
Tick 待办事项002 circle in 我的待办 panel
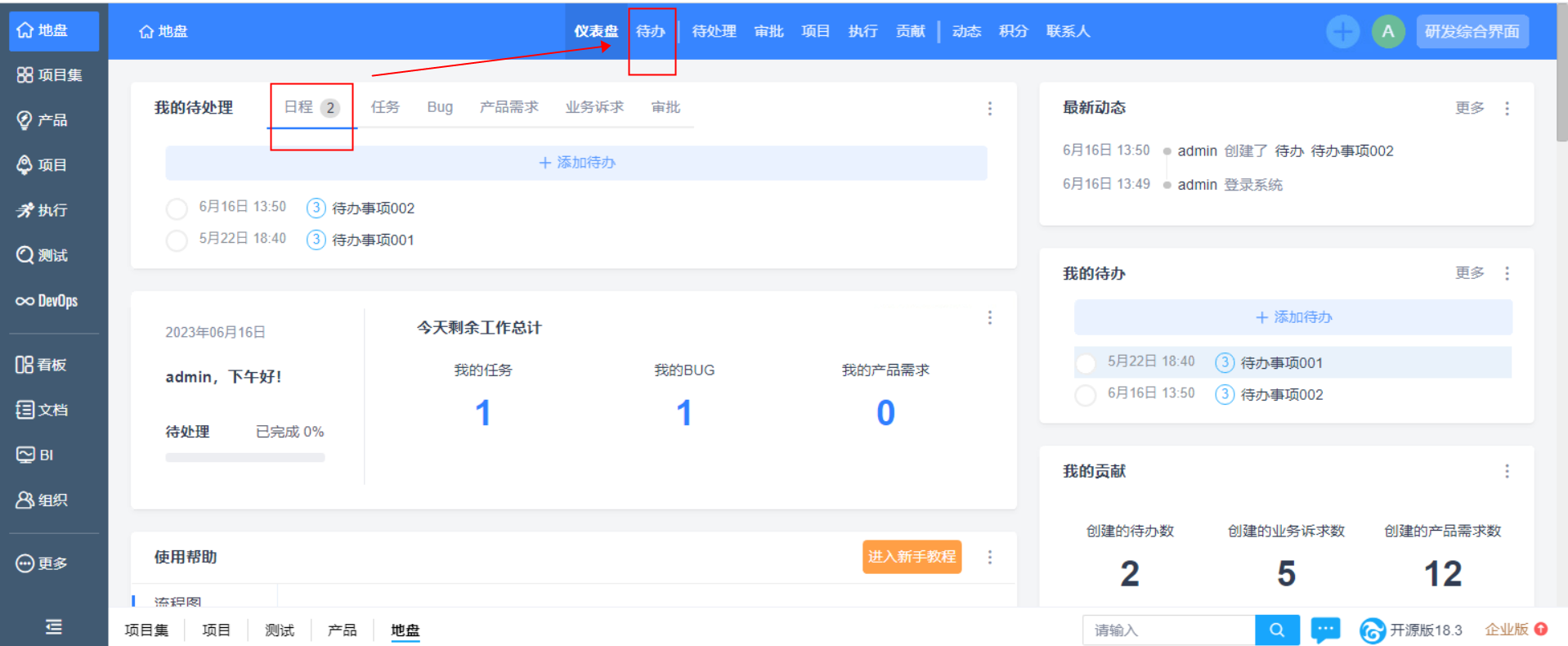(x=1086, y=395)
